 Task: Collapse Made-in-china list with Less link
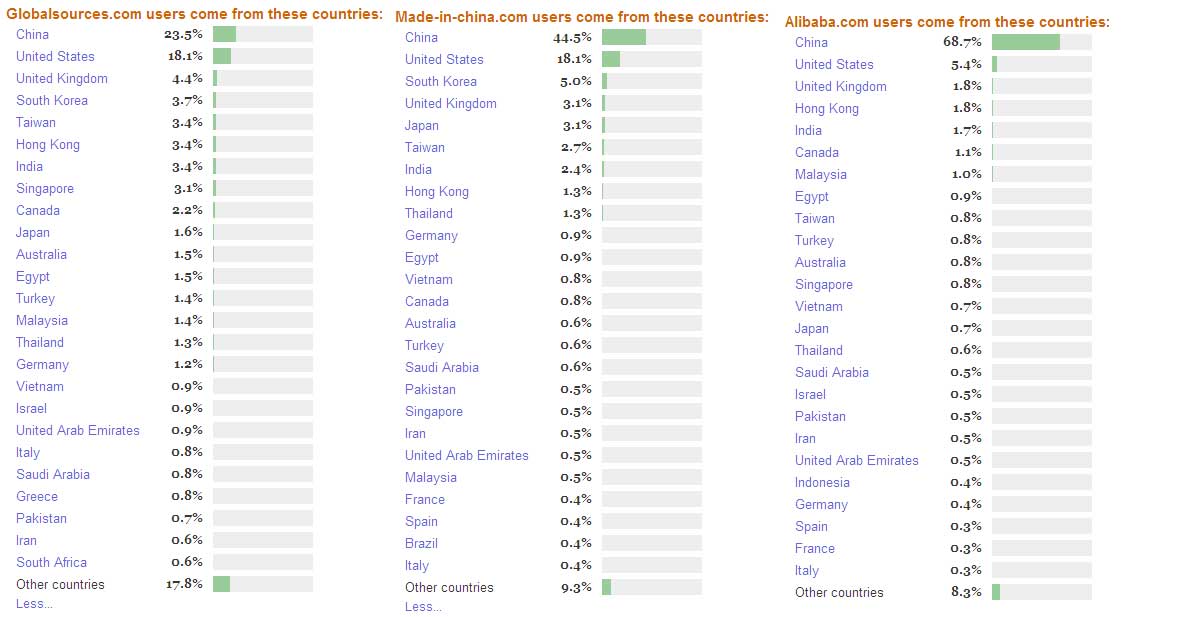[x=423, y=607]
